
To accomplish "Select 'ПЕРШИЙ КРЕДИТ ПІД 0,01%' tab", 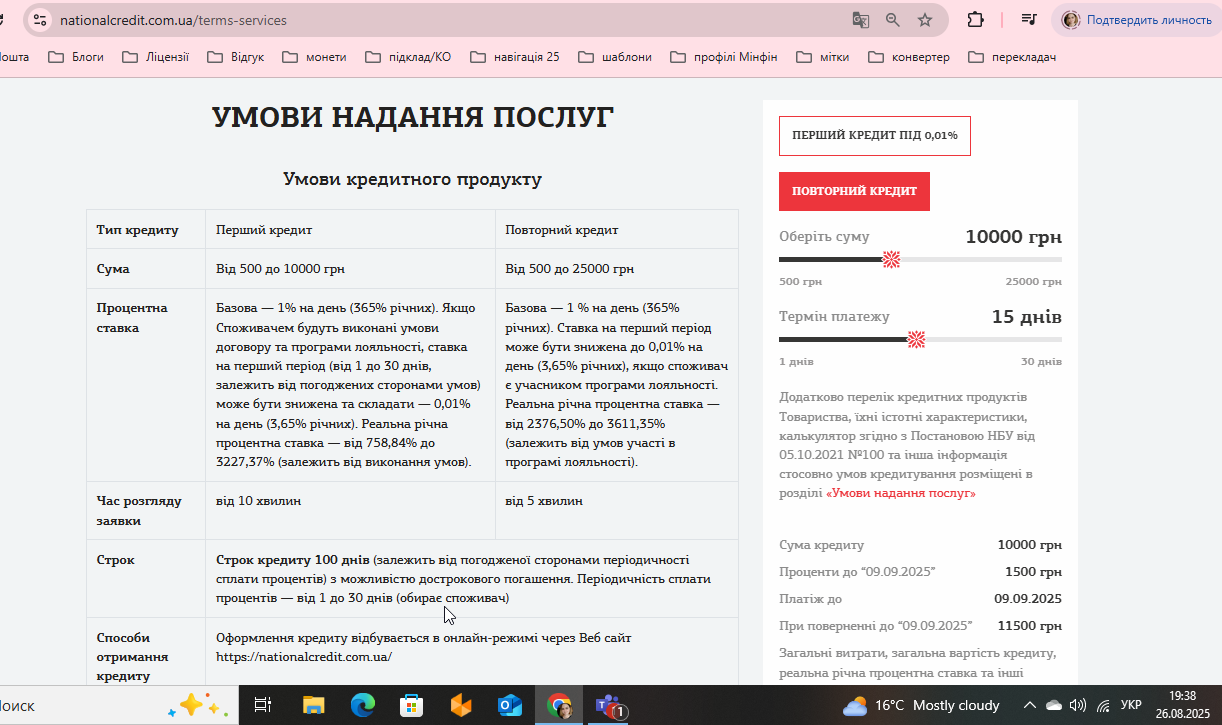I will tap(875, 136).
